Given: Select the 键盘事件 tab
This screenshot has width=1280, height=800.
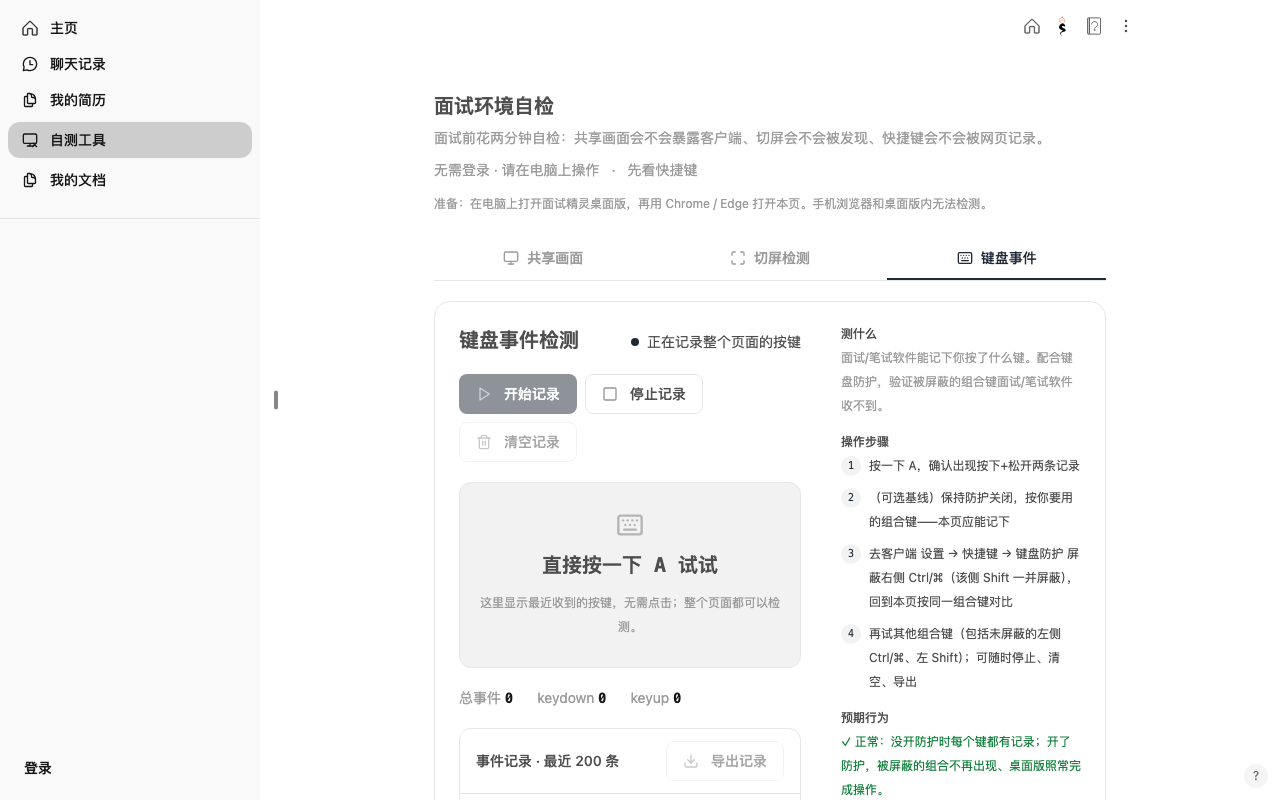Looking at the screenshot, I should [996, 258].
